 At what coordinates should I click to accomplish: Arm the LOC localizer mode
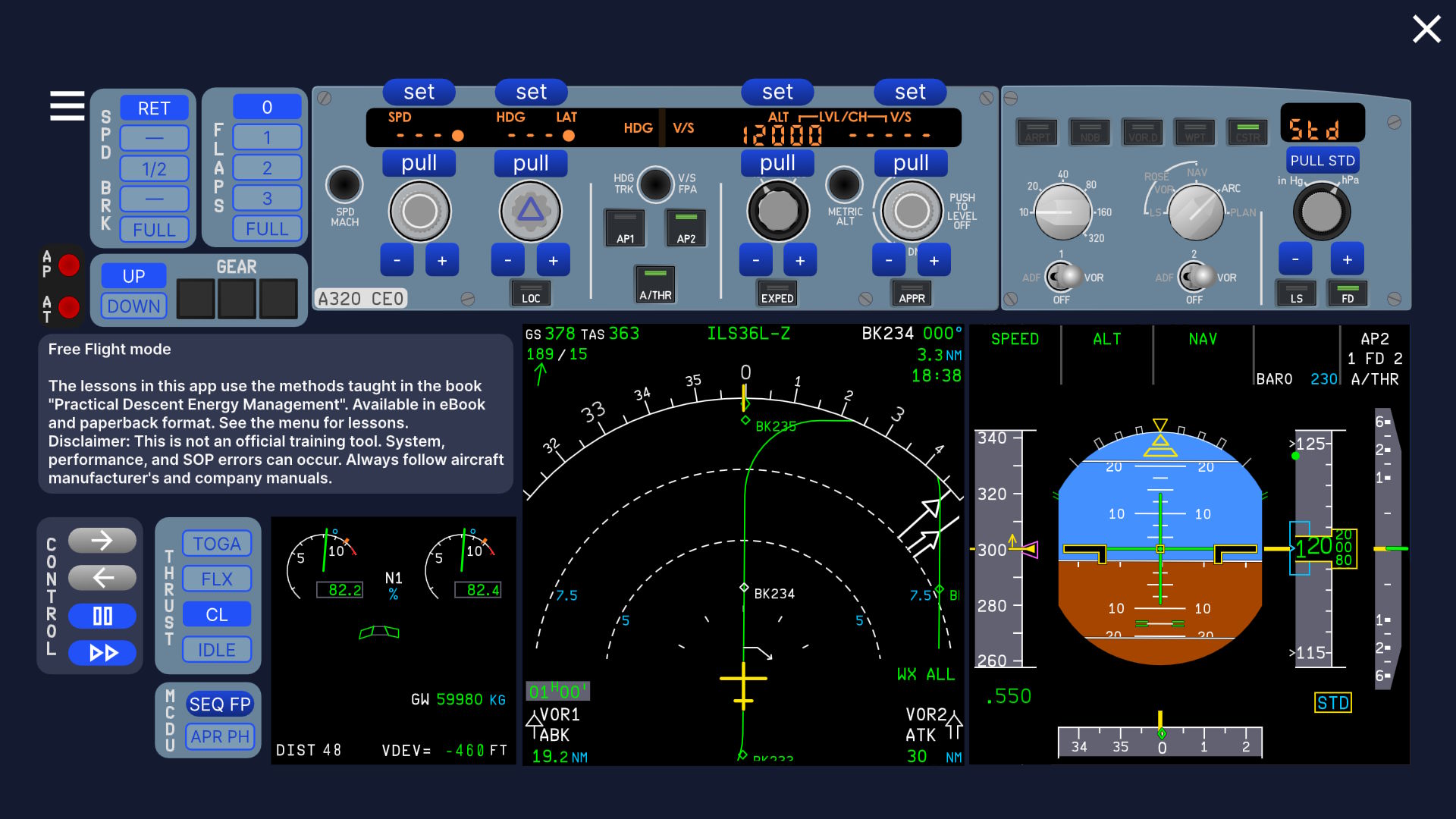click(530, 293)
